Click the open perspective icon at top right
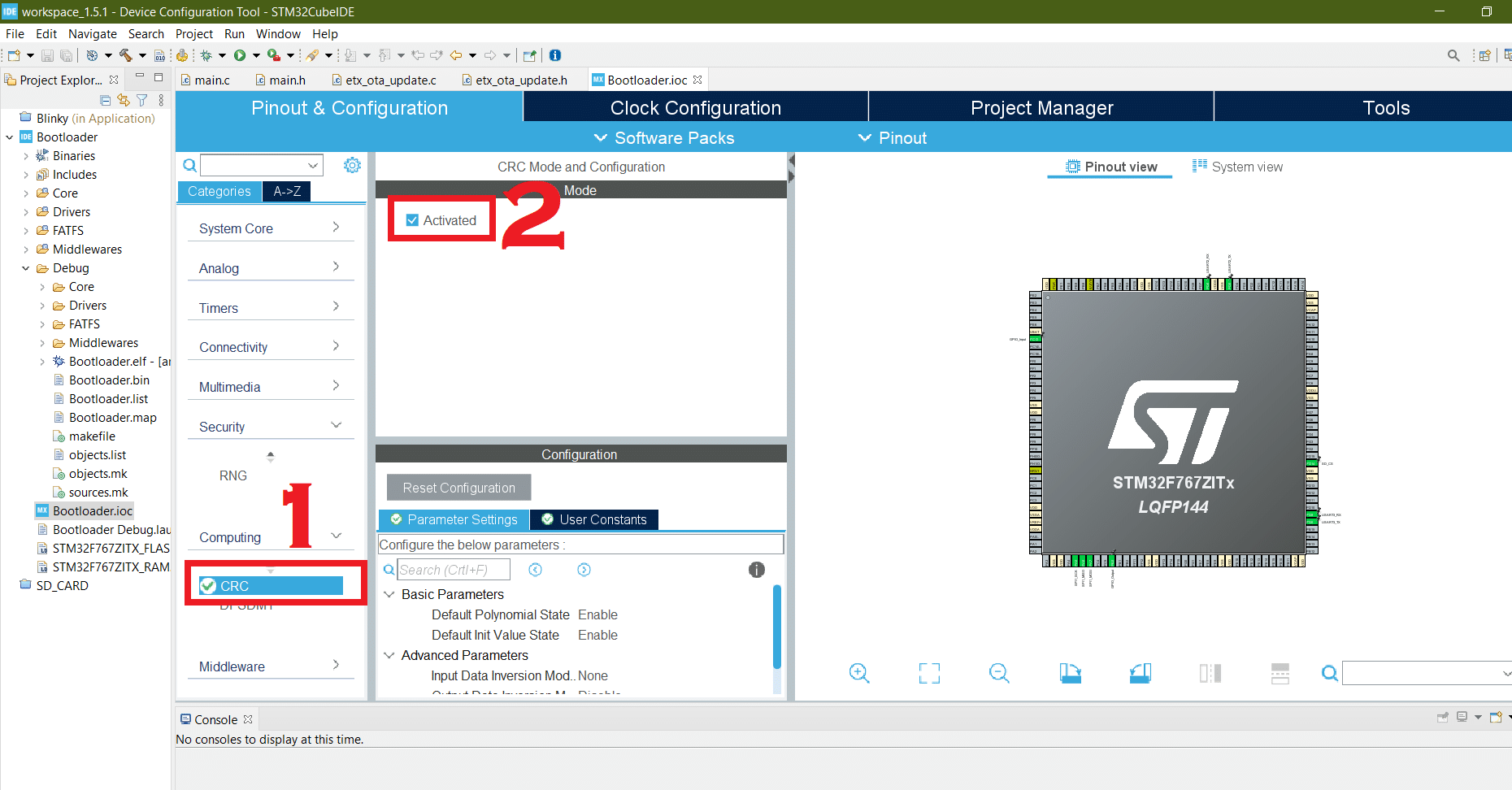Screen dimensions: 1512x790 point(1484,55)
